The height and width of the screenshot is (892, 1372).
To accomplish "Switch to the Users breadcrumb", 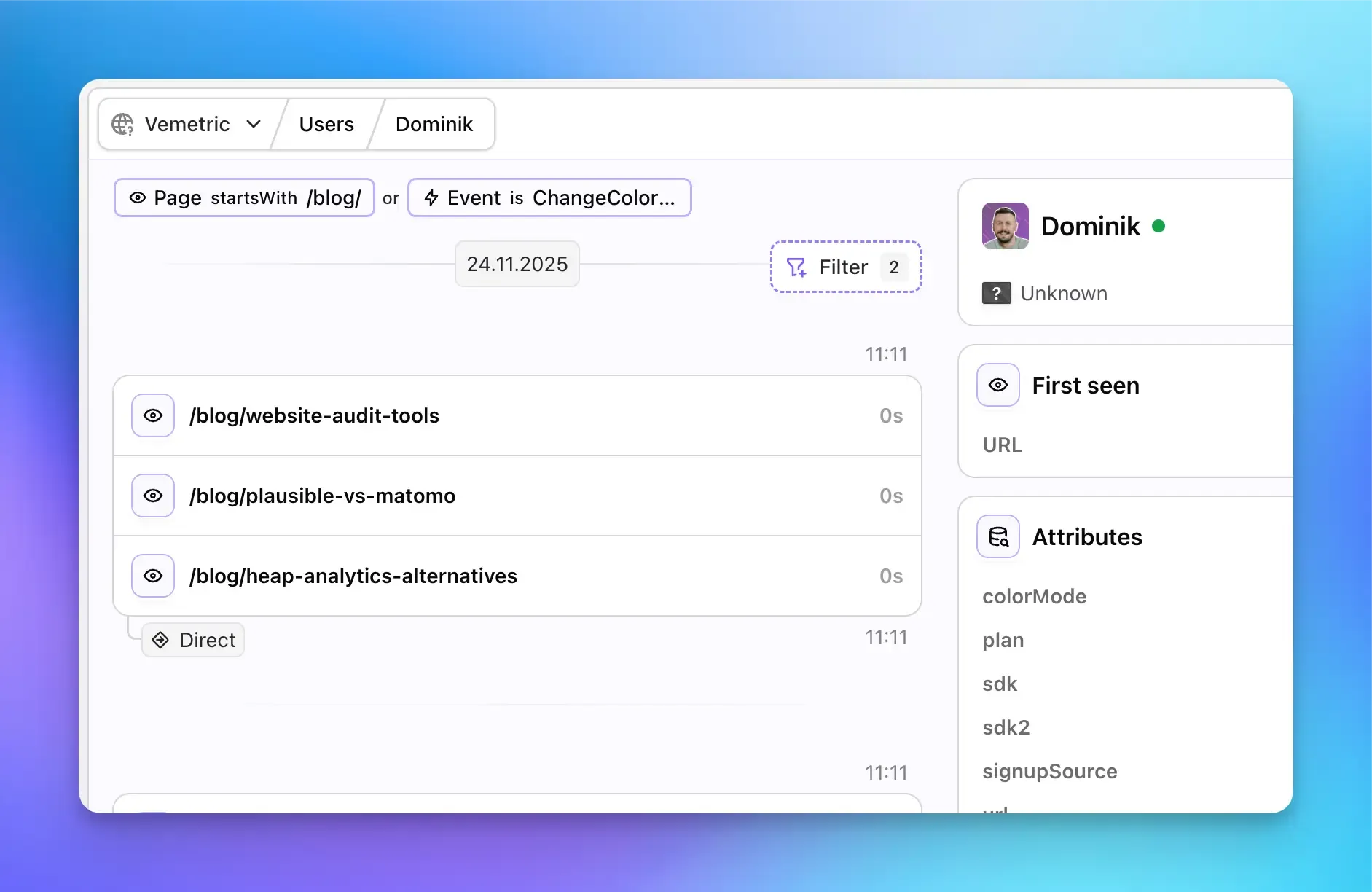I will click(326, 124).
